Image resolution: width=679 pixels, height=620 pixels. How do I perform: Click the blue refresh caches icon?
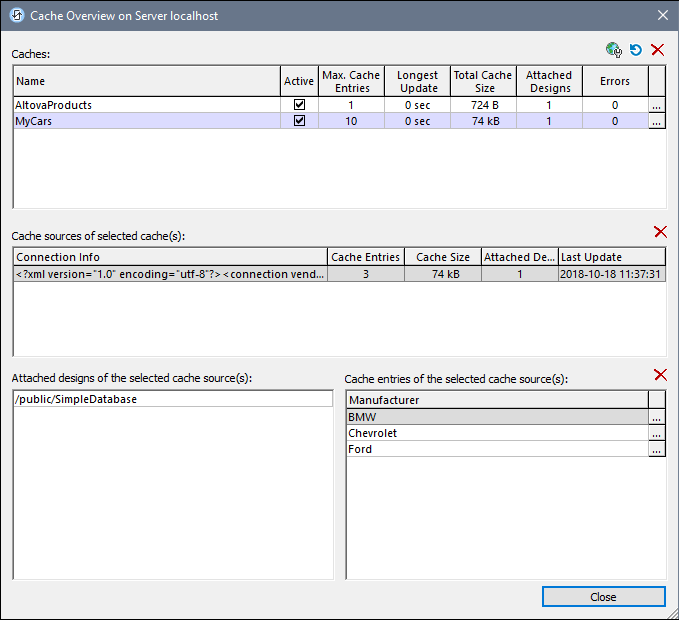(x=636, y=50)
